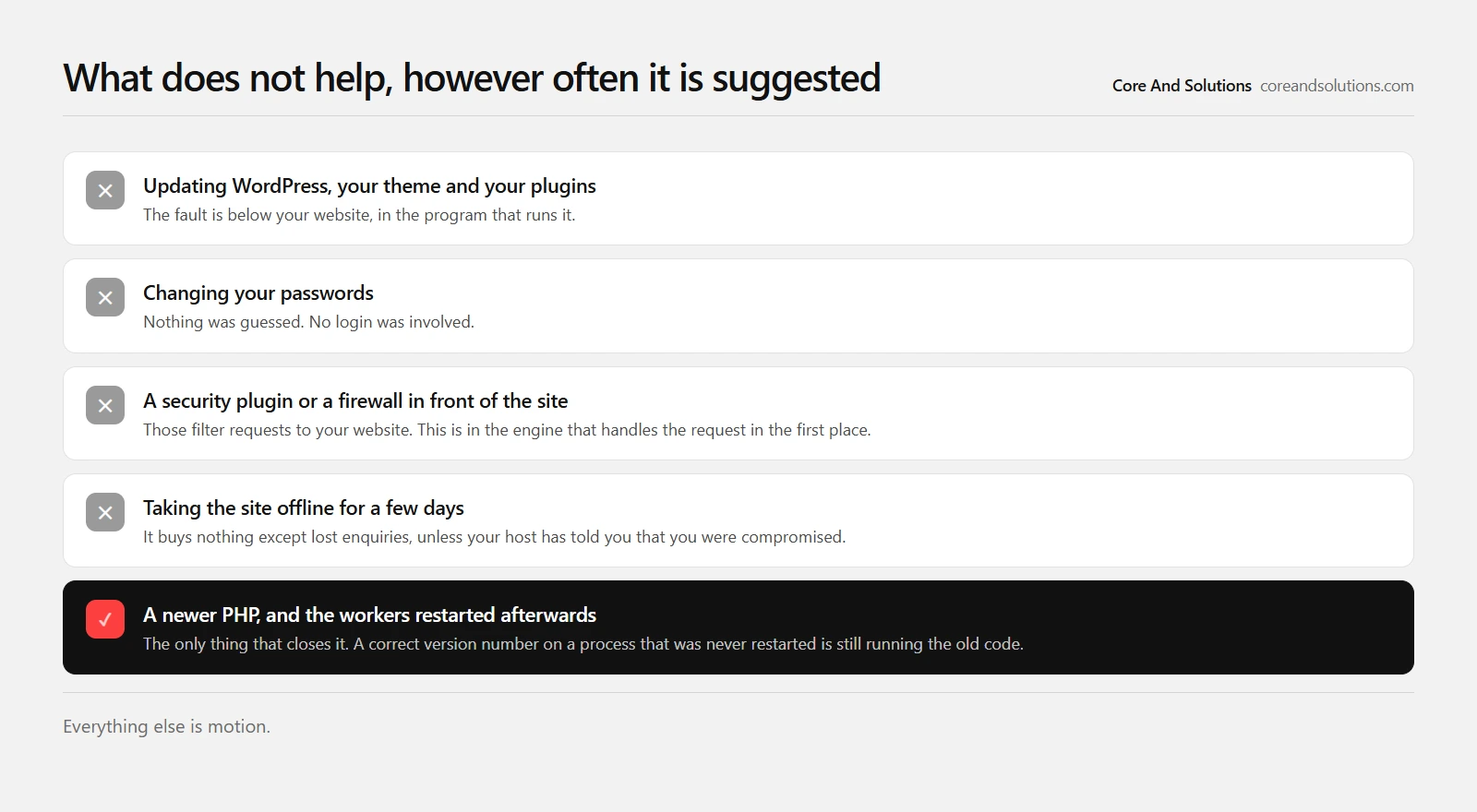Select the heading 'A security plugin or a firewall'

click(355, 401)
